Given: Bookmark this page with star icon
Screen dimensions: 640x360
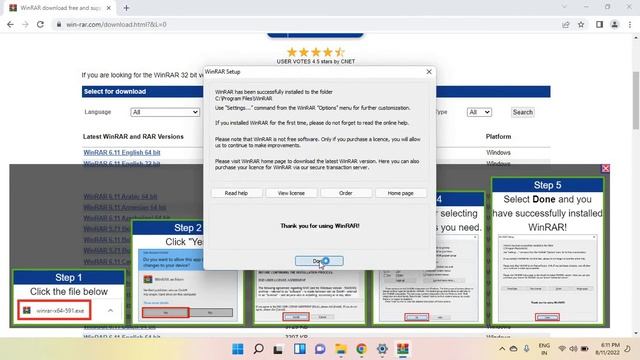Looking at the screenshot, I should (x=581, y=24).
